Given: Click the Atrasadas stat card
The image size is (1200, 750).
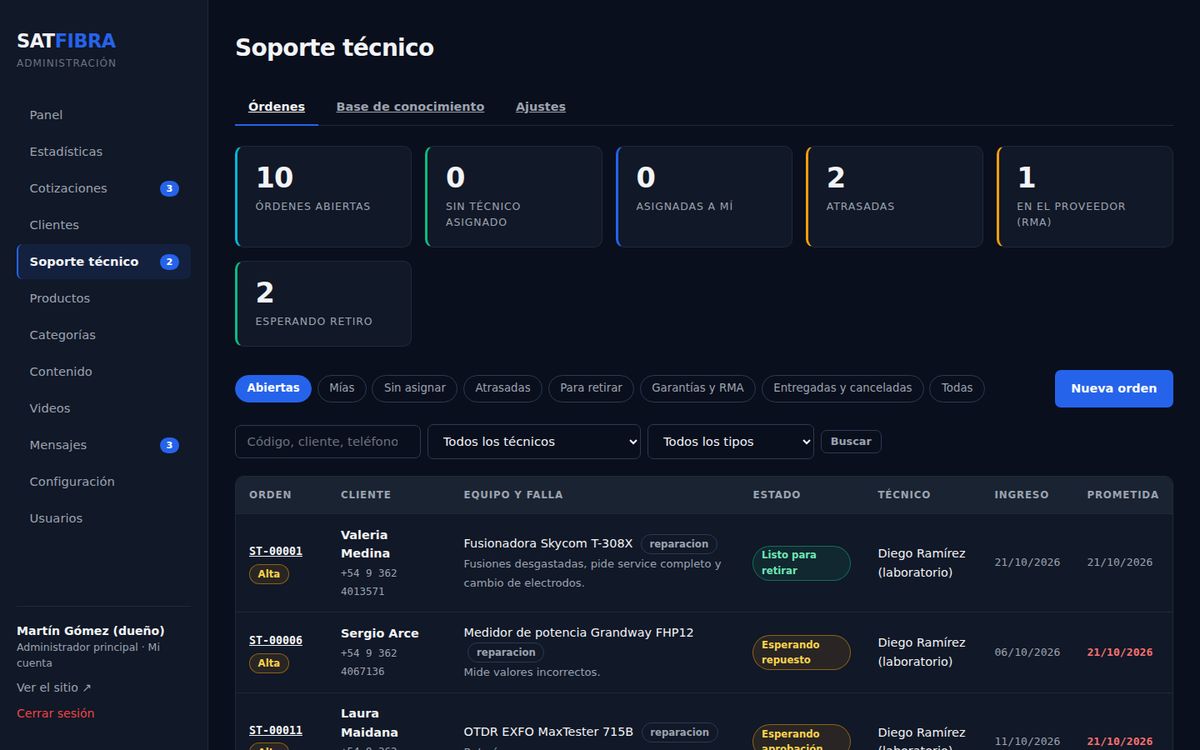Looking at the screenshot, I should [895, 196].
